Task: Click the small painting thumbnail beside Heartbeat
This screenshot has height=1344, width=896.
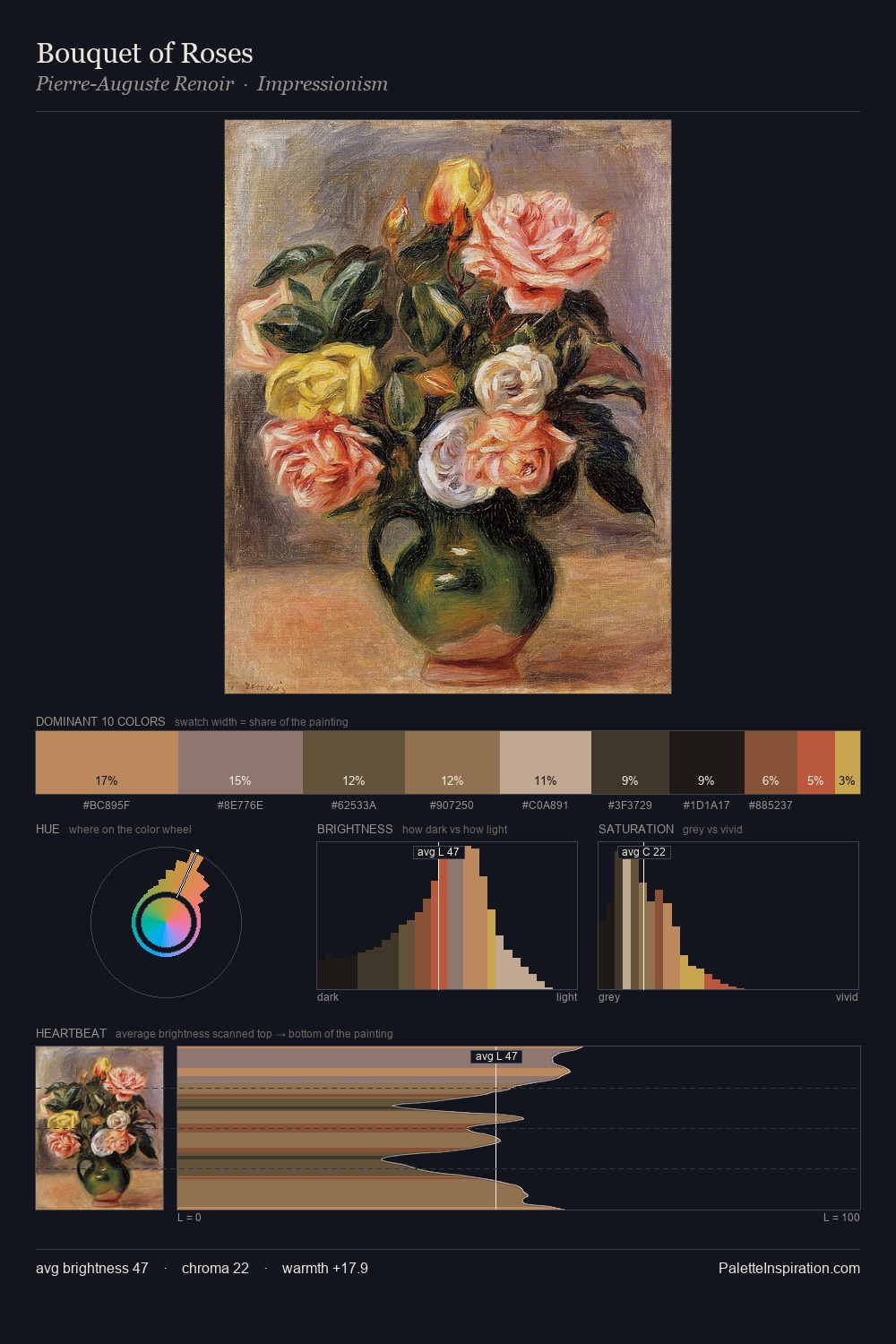Action: pyautogui.click(x=99, y=1128)
